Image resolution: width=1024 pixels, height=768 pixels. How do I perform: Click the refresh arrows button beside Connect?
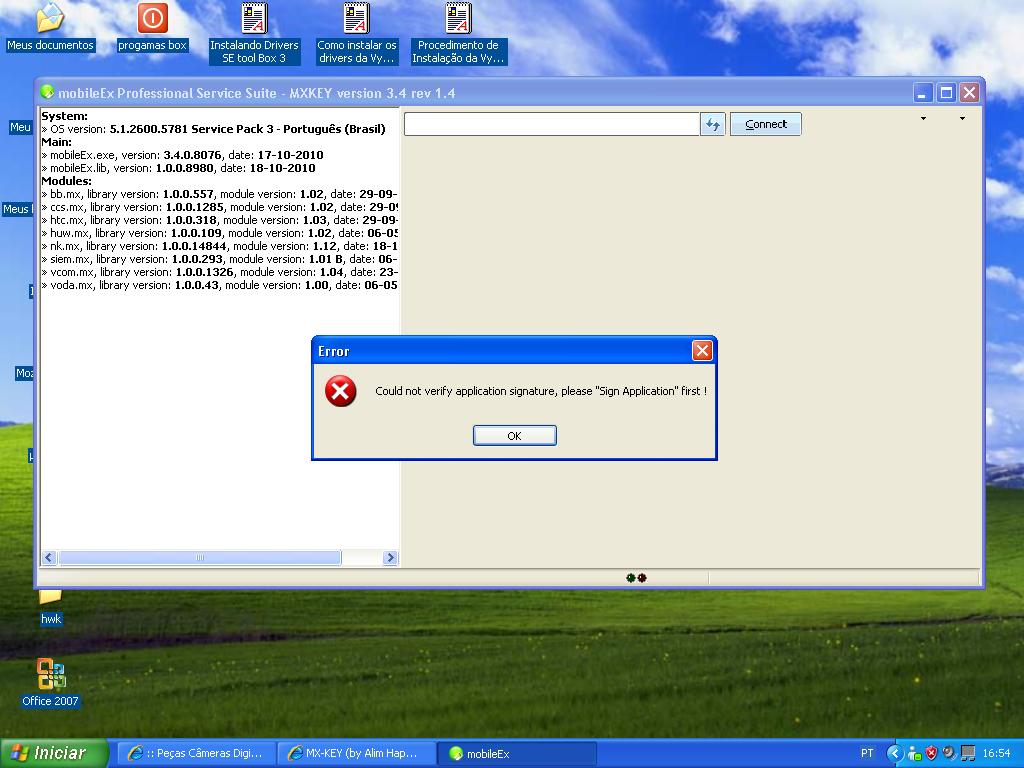712,124
